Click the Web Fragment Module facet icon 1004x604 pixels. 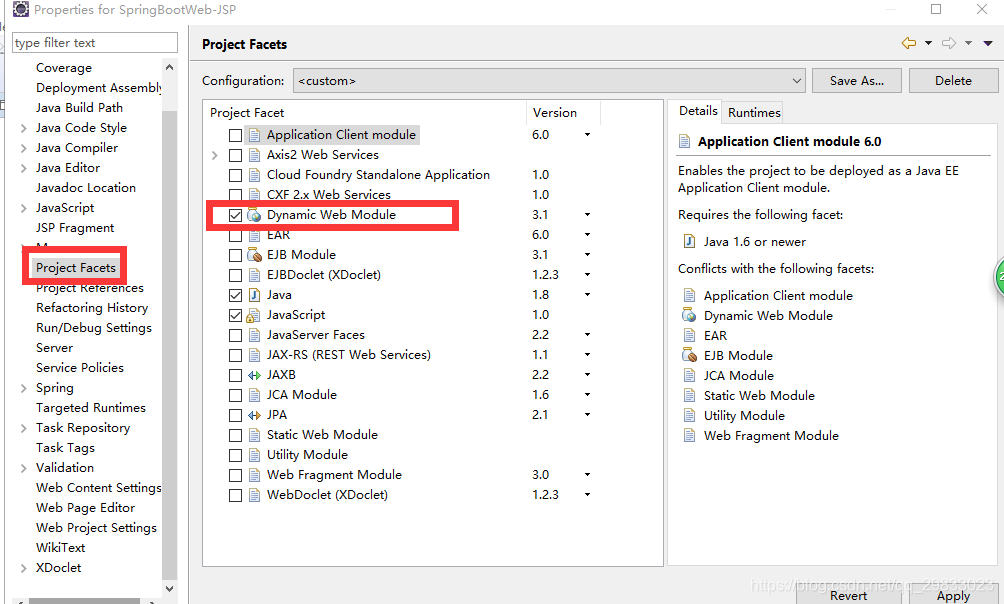[x=254, y=475]
